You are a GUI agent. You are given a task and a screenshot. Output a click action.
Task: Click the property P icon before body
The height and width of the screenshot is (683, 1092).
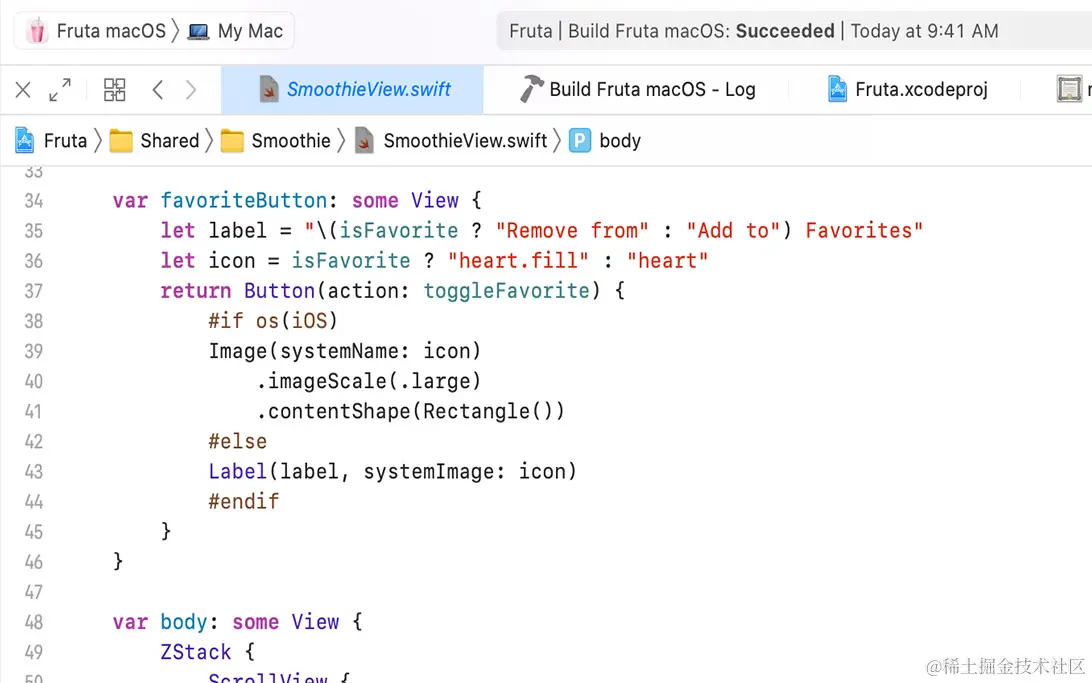(579, 141)
